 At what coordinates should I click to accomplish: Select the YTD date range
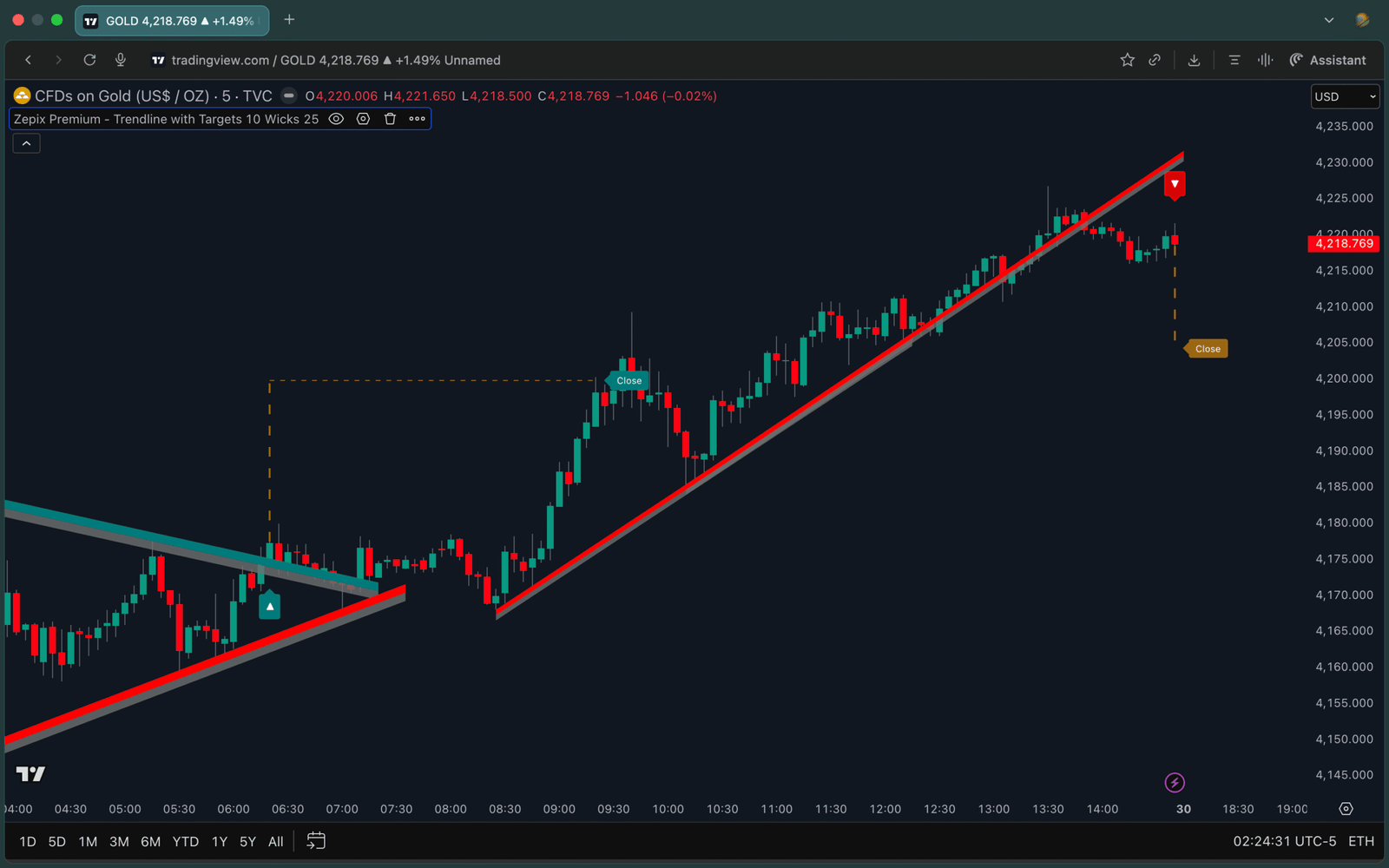click(x=185, y=841)
